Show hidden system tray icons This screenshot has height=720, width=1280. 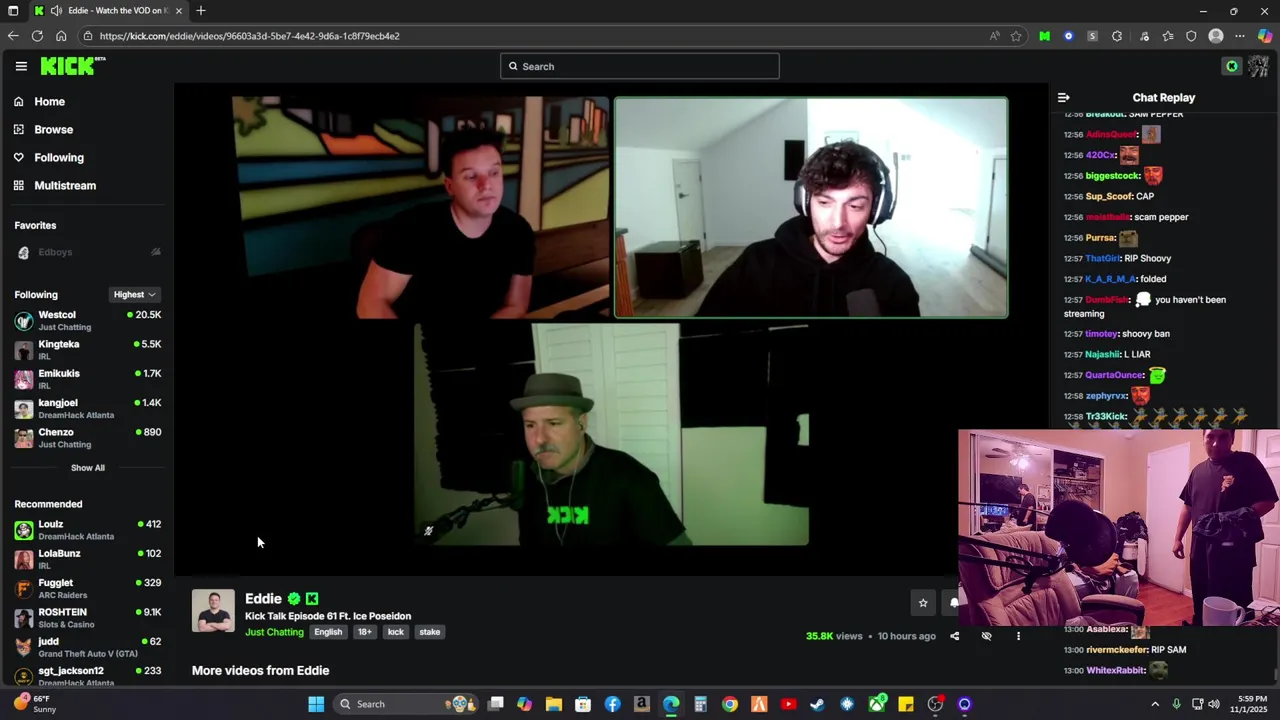point(1155,704)
